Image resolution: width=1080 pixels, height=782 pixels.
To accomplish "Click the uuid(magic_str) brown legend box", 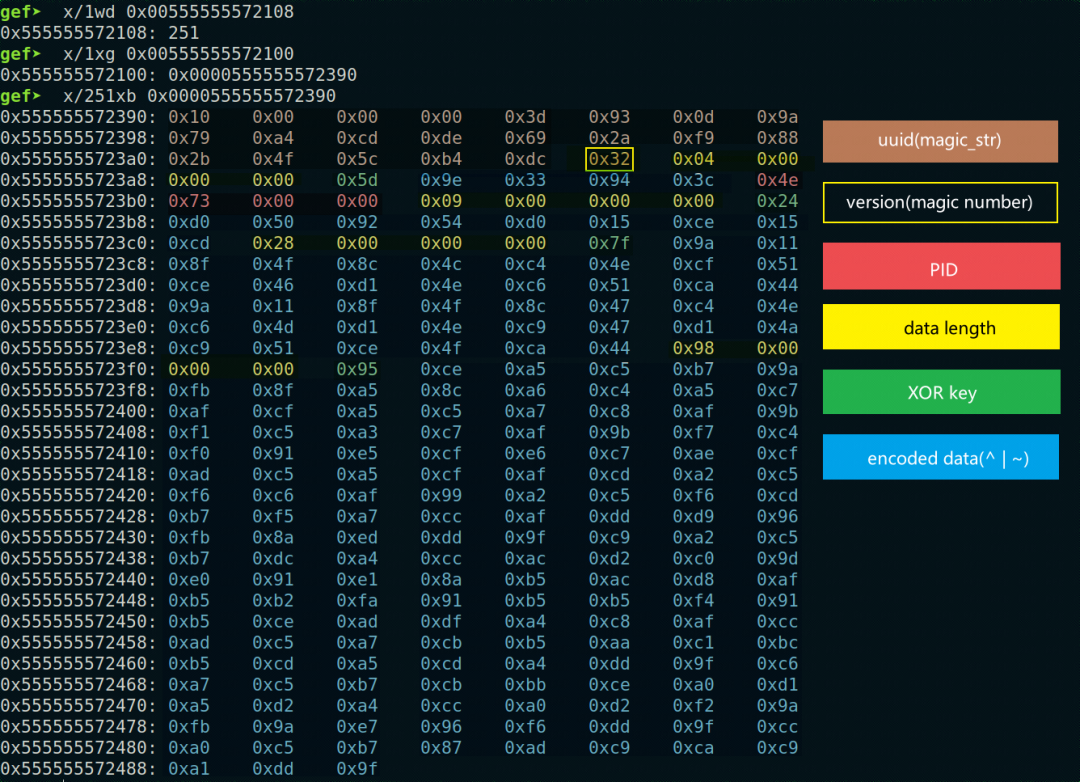I will (940, 141).
